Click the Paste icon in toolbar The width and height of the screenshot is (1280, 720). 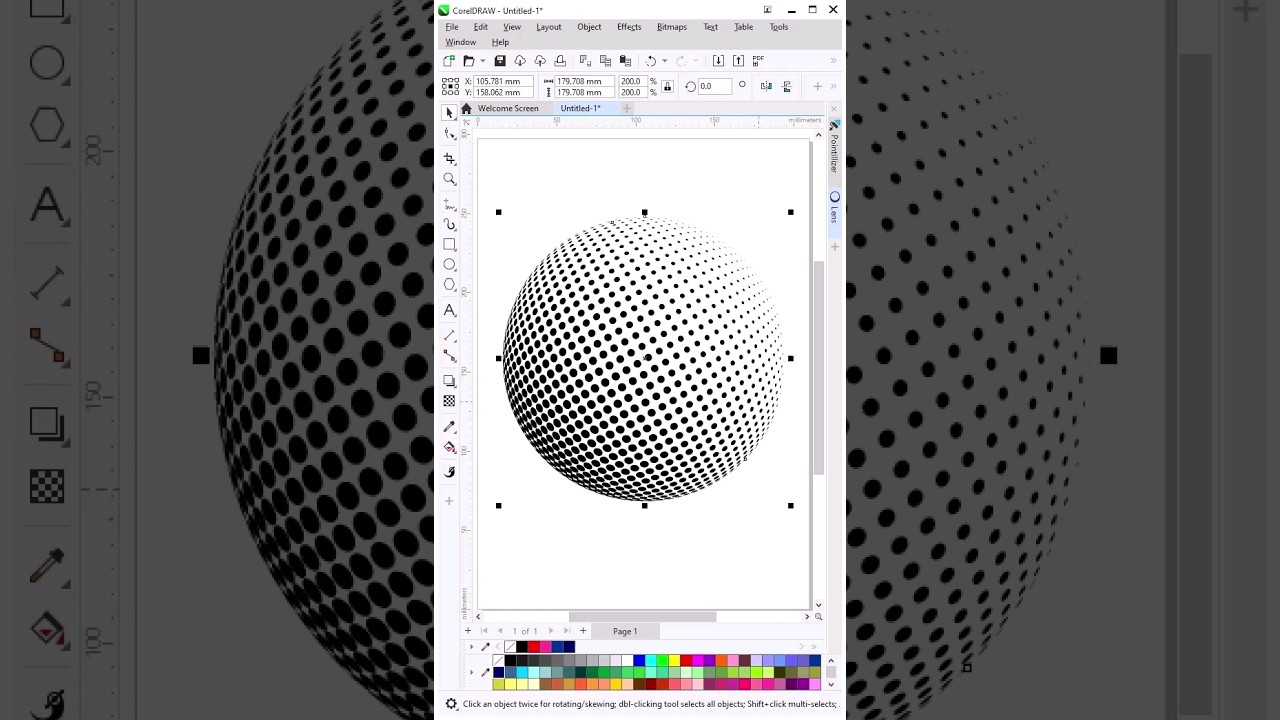625,61
